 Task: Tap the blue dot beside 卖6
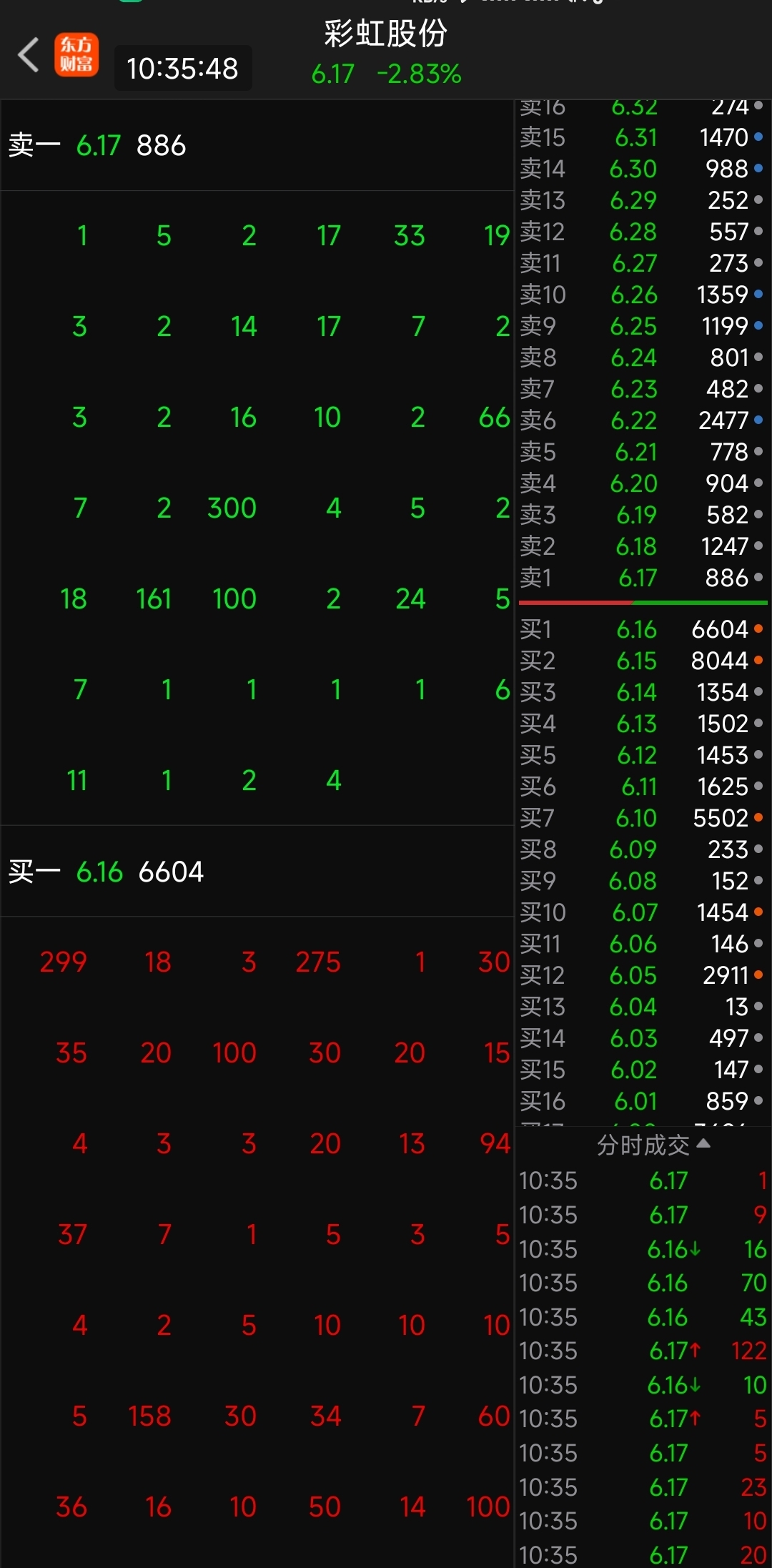click(758, 420)
